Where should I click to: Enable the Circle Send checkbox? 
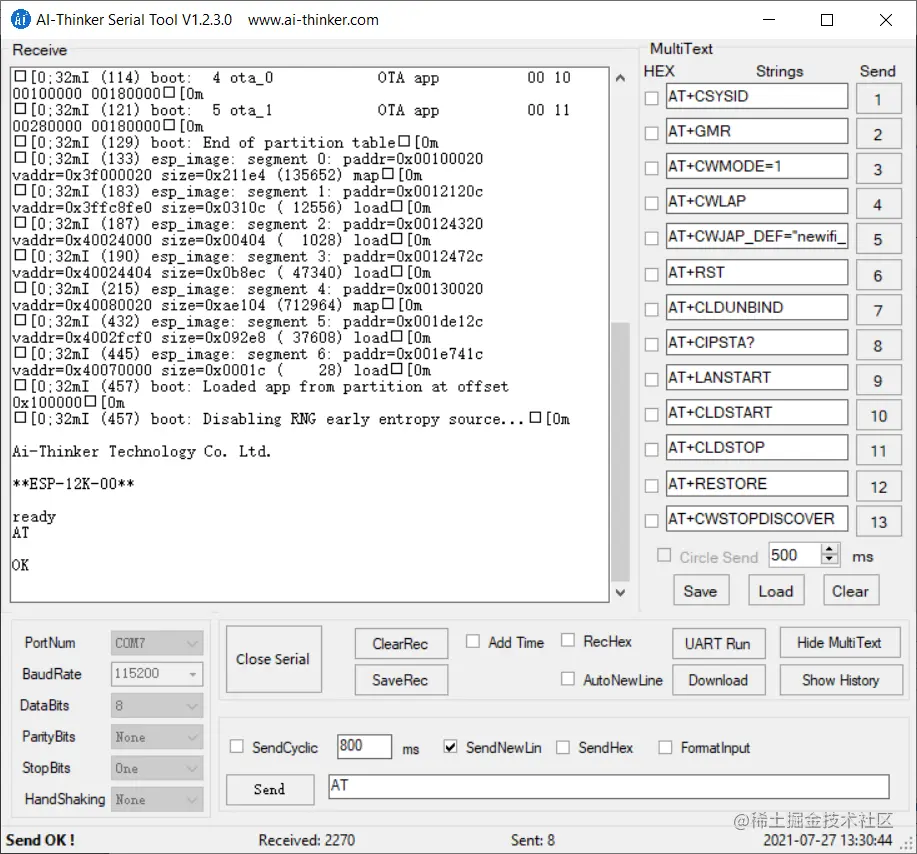[664, 555]
